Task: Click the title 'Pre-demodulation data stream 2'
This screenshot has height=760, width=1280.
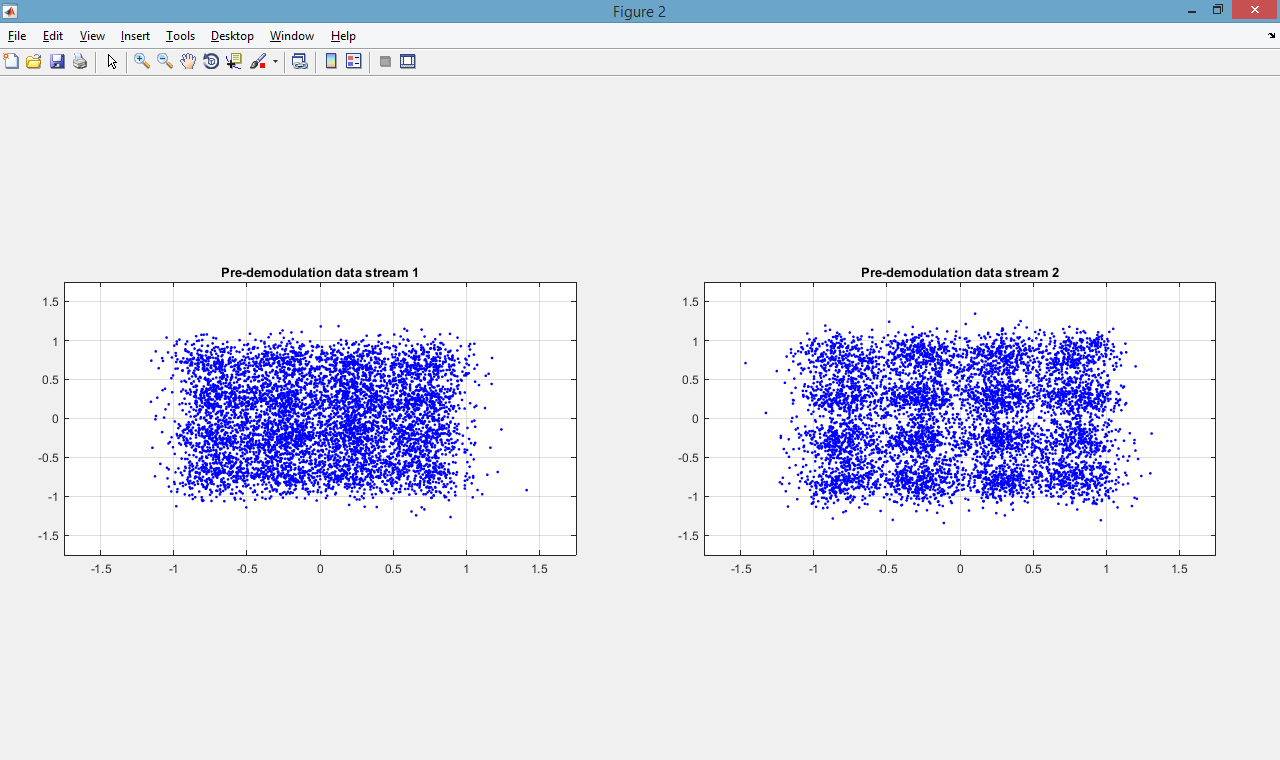Action: click(x=960, y=272)
